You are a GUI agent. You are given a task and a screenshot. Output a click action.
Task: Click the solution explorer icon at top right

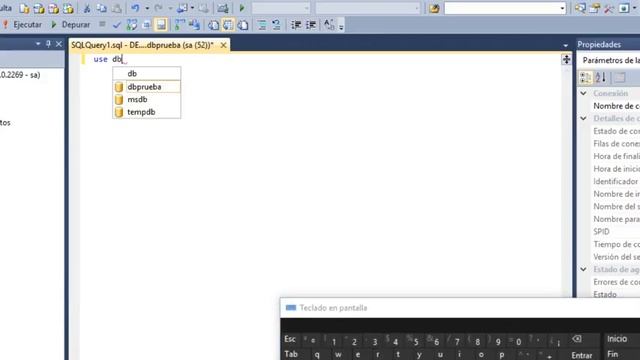tap(580, 8)
